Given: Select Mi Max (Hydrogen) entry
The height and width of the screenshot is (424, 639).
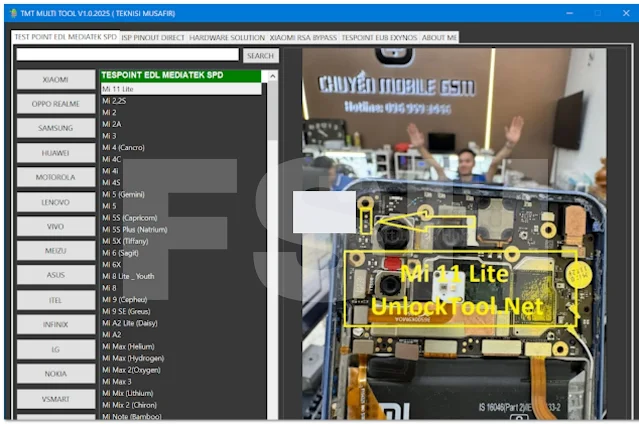Looking at the screenshot, I should (133, 358).
